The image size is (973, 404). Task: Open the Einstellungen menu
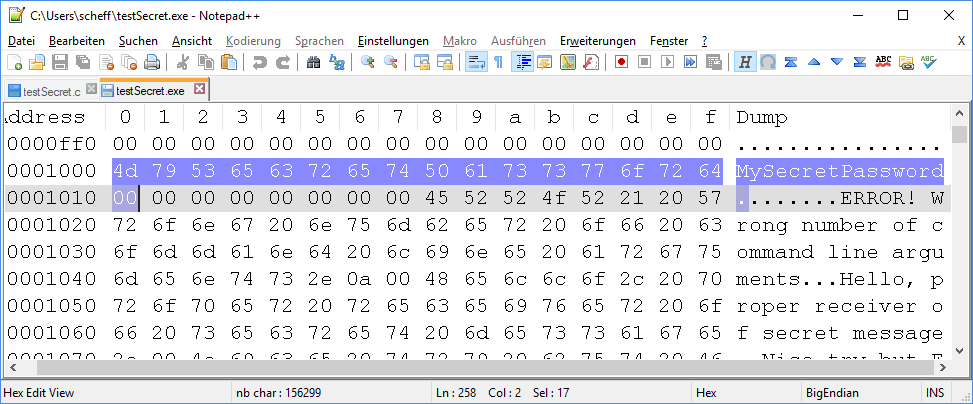click(x=393, y=41)
